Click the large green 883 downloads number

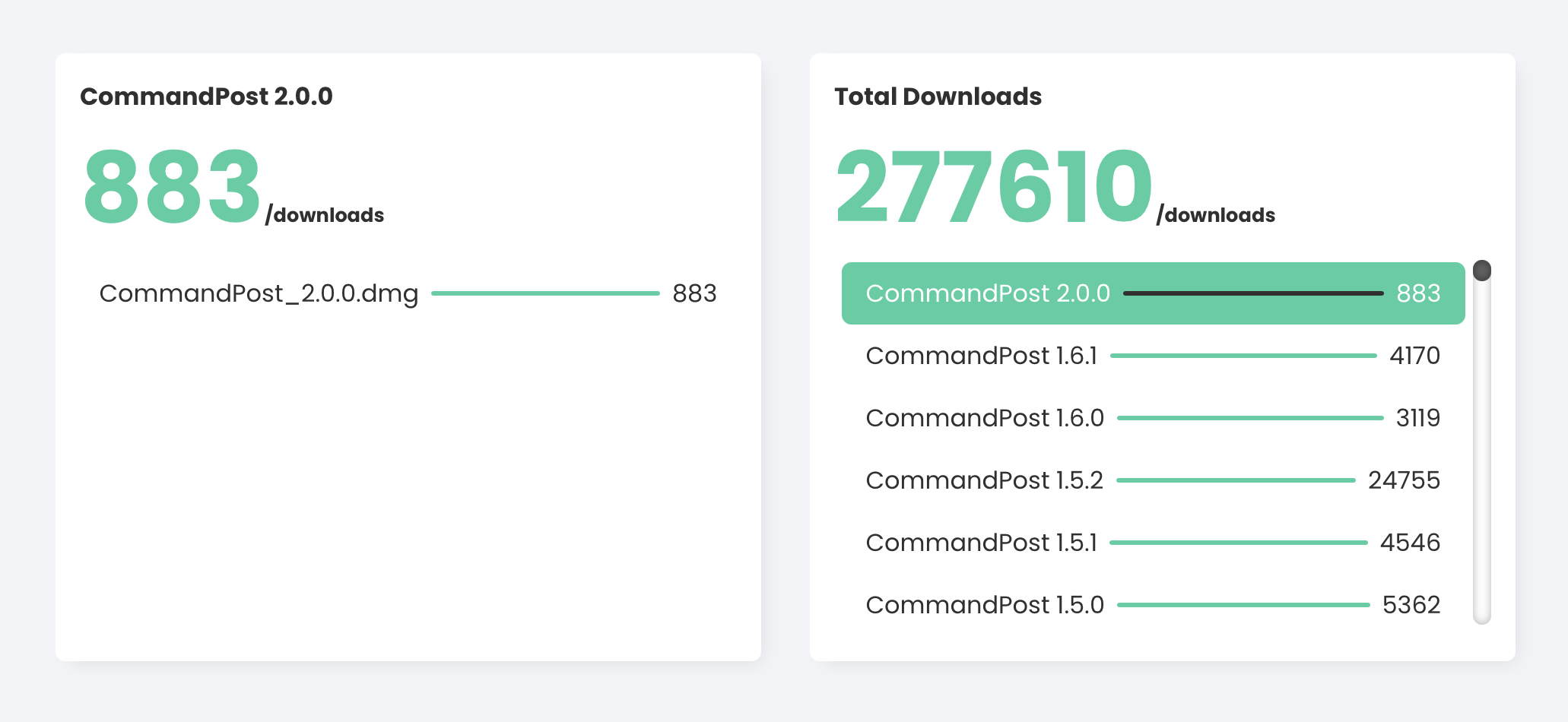click(172, 187)
